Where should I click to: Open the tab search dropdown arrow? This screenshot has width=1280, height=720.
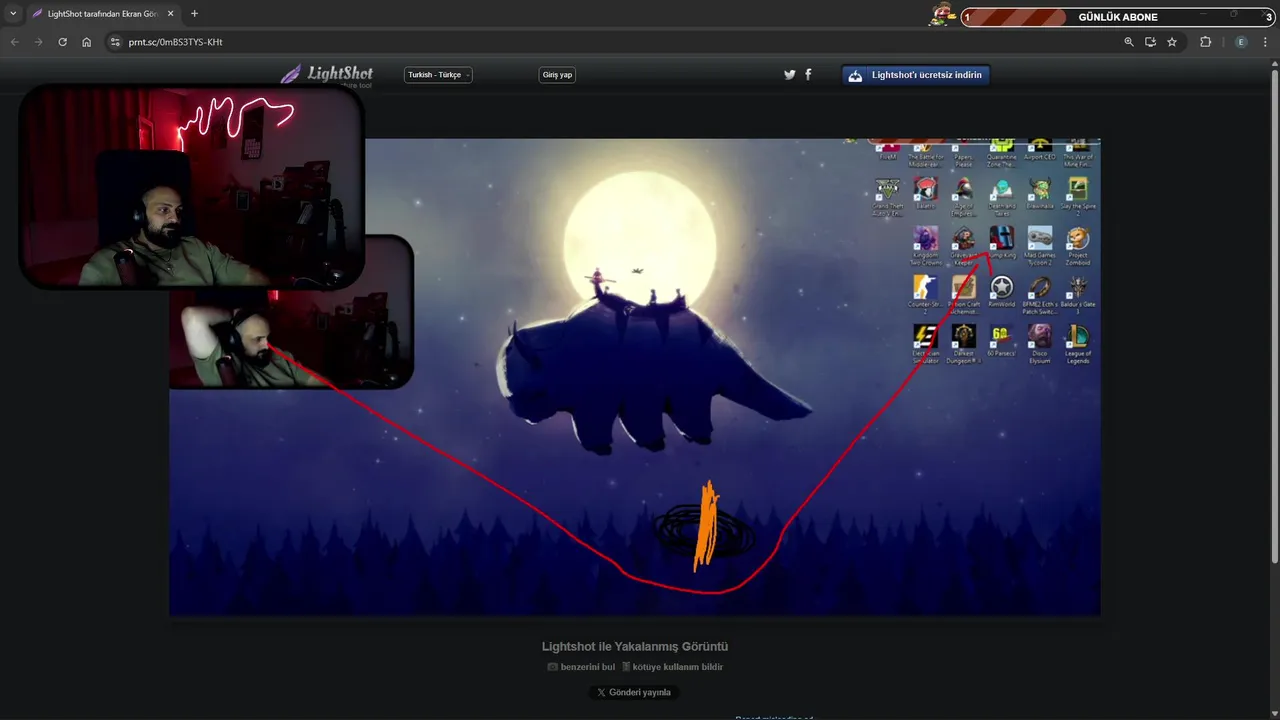pyautogui.click(x=13, y=14)
